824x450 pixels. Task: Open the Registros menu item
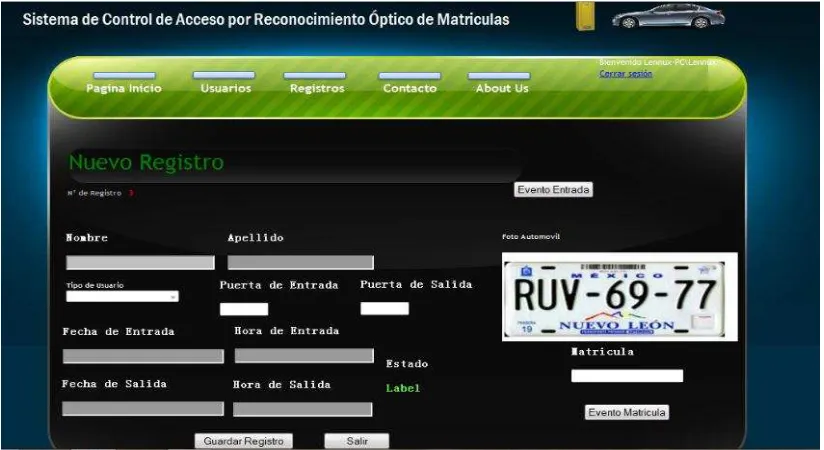[317, 88]
